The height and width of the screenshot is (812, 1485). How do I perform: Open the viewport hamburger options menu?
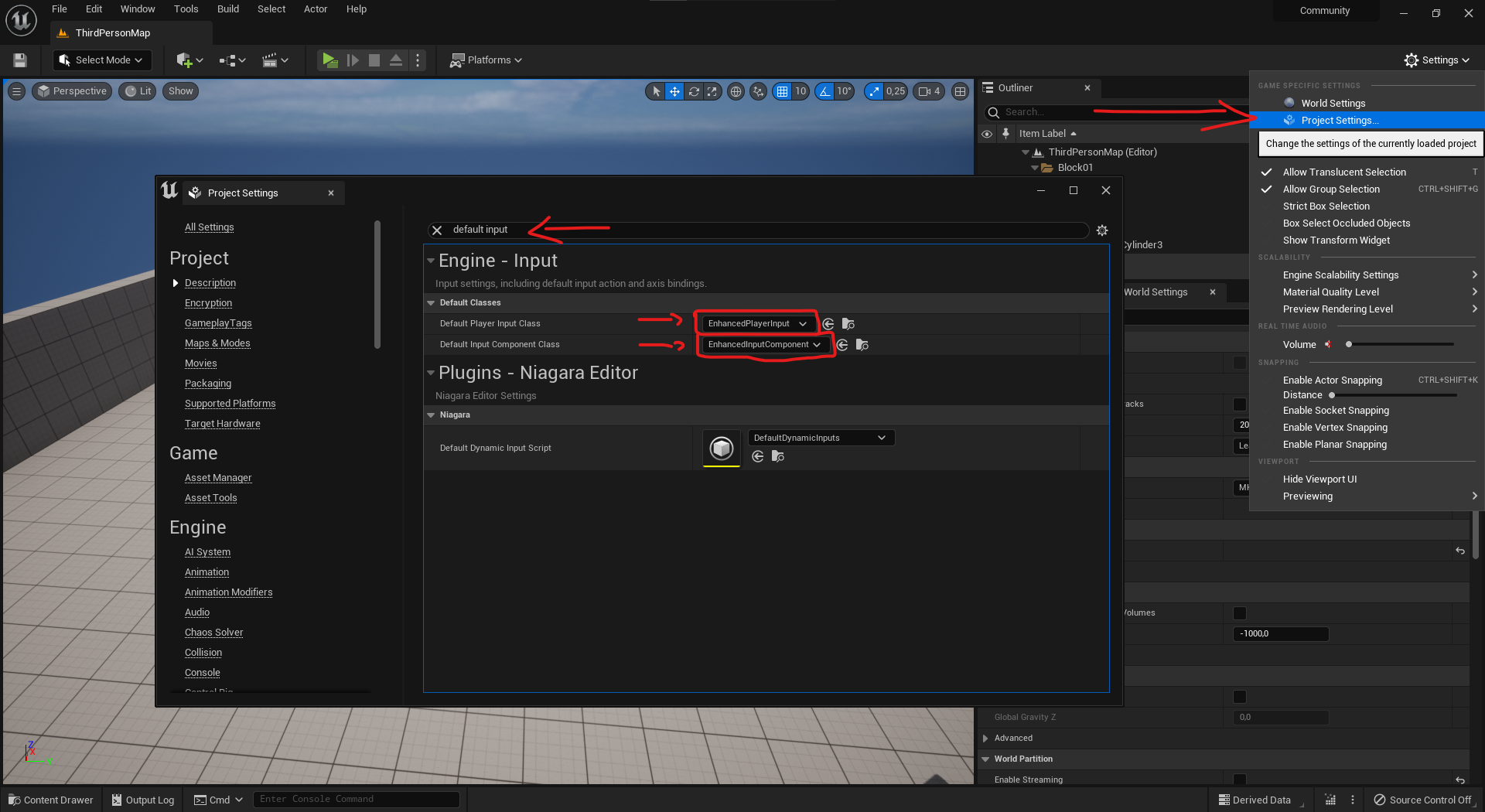coord(16,91)
